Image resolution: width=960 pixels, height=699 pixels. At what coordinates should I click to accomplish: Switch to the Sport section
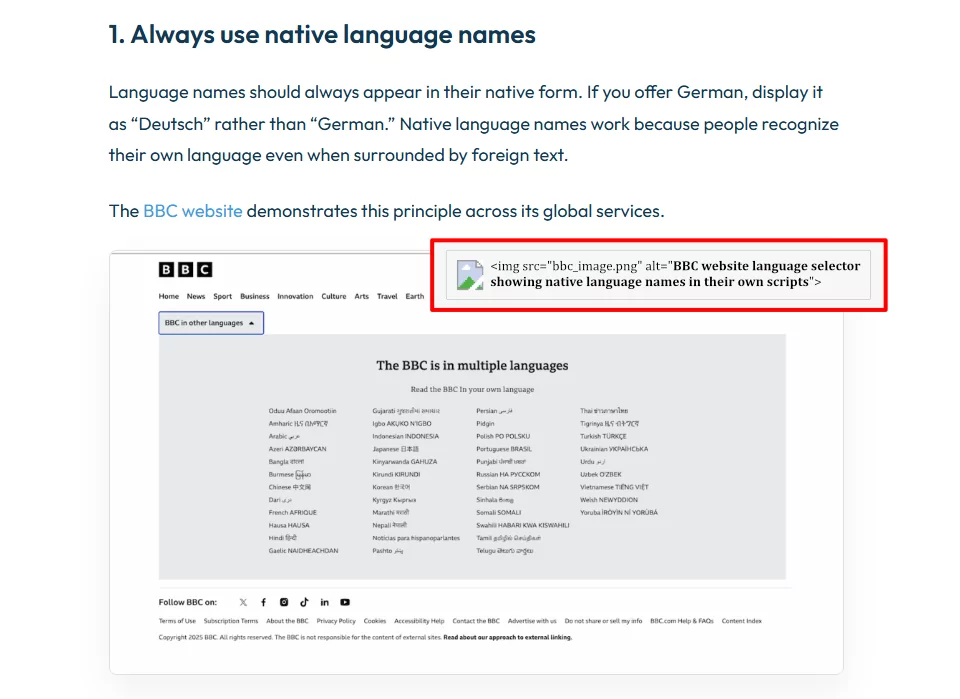222,296
